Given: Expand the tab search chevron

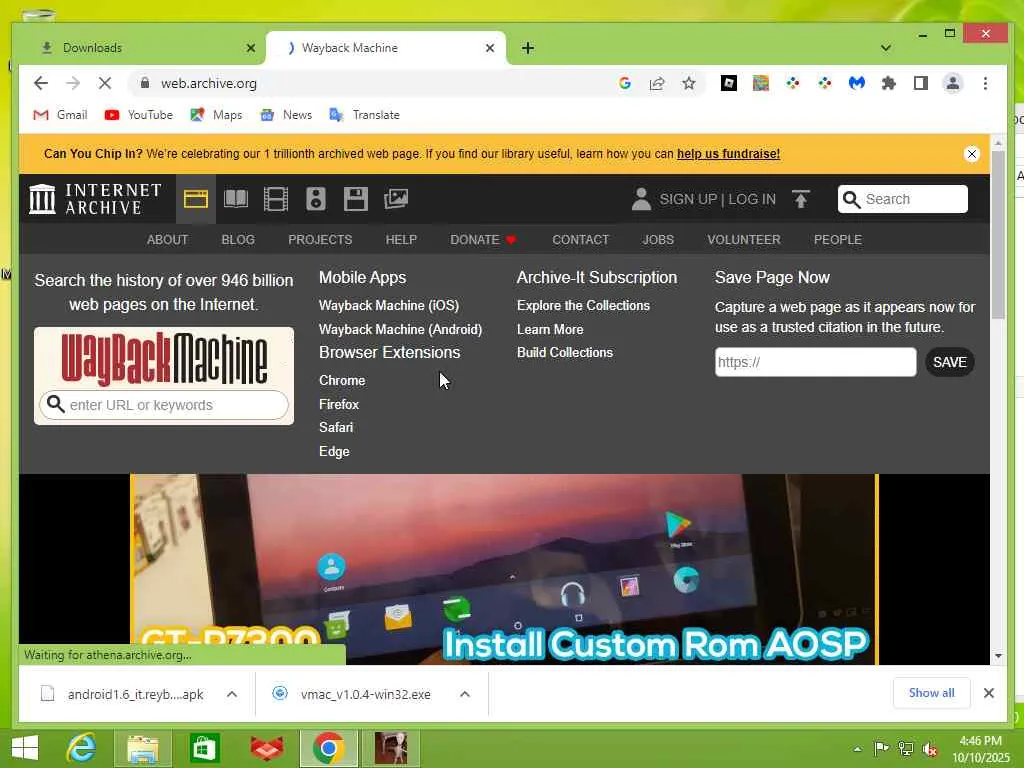Looking at the screenshot, I should click(x=886, y=48).
